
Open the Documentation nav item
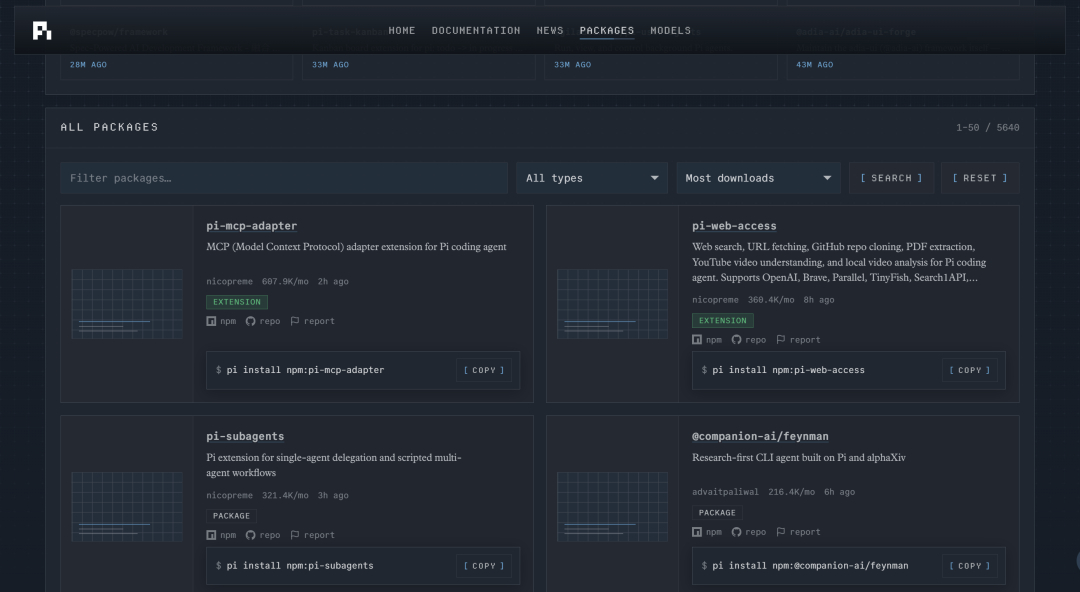click(476, 30)
